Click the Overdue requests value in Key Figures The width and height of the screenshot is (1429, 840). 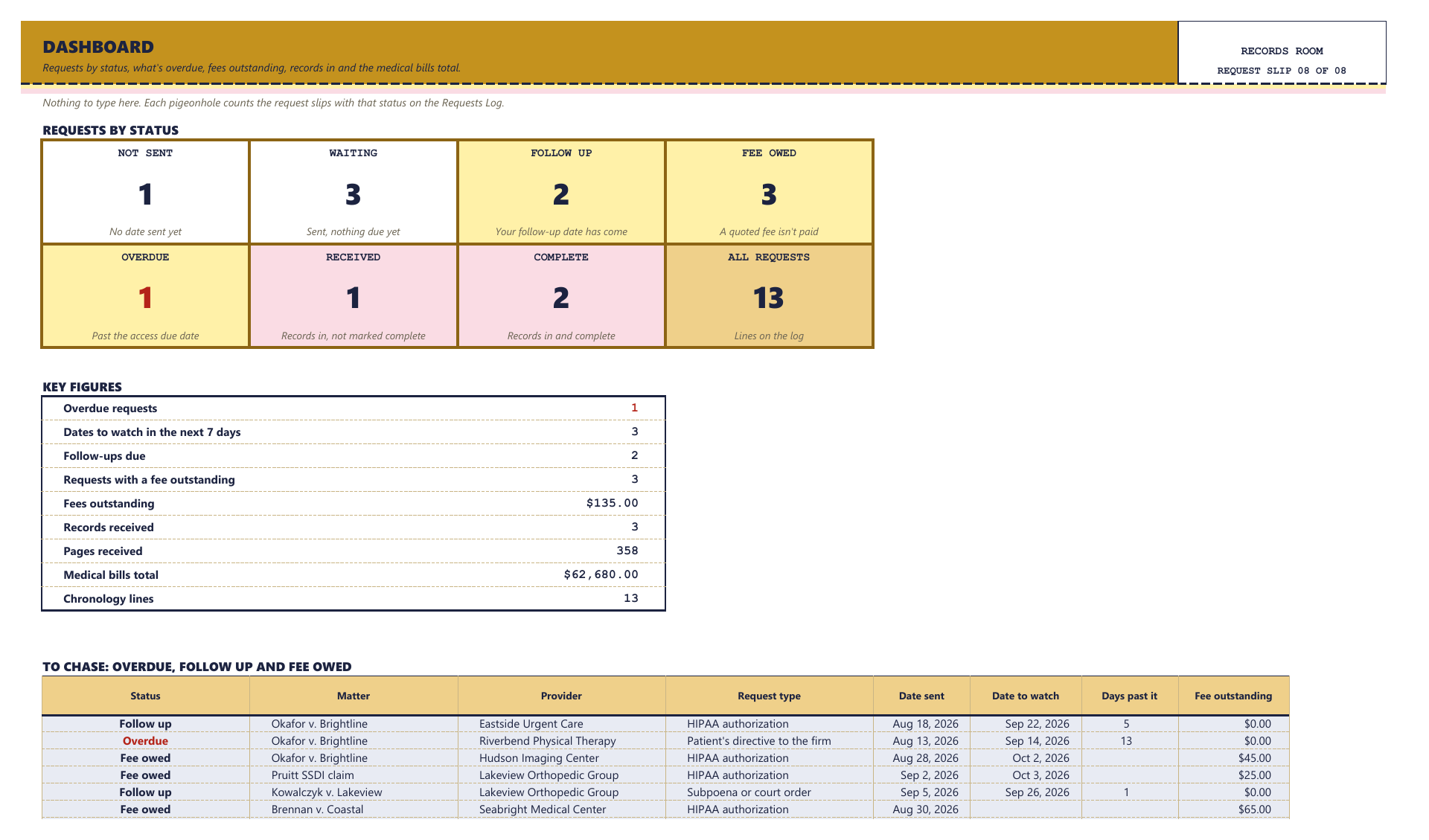pyautogui.click(x=634, y=408)
